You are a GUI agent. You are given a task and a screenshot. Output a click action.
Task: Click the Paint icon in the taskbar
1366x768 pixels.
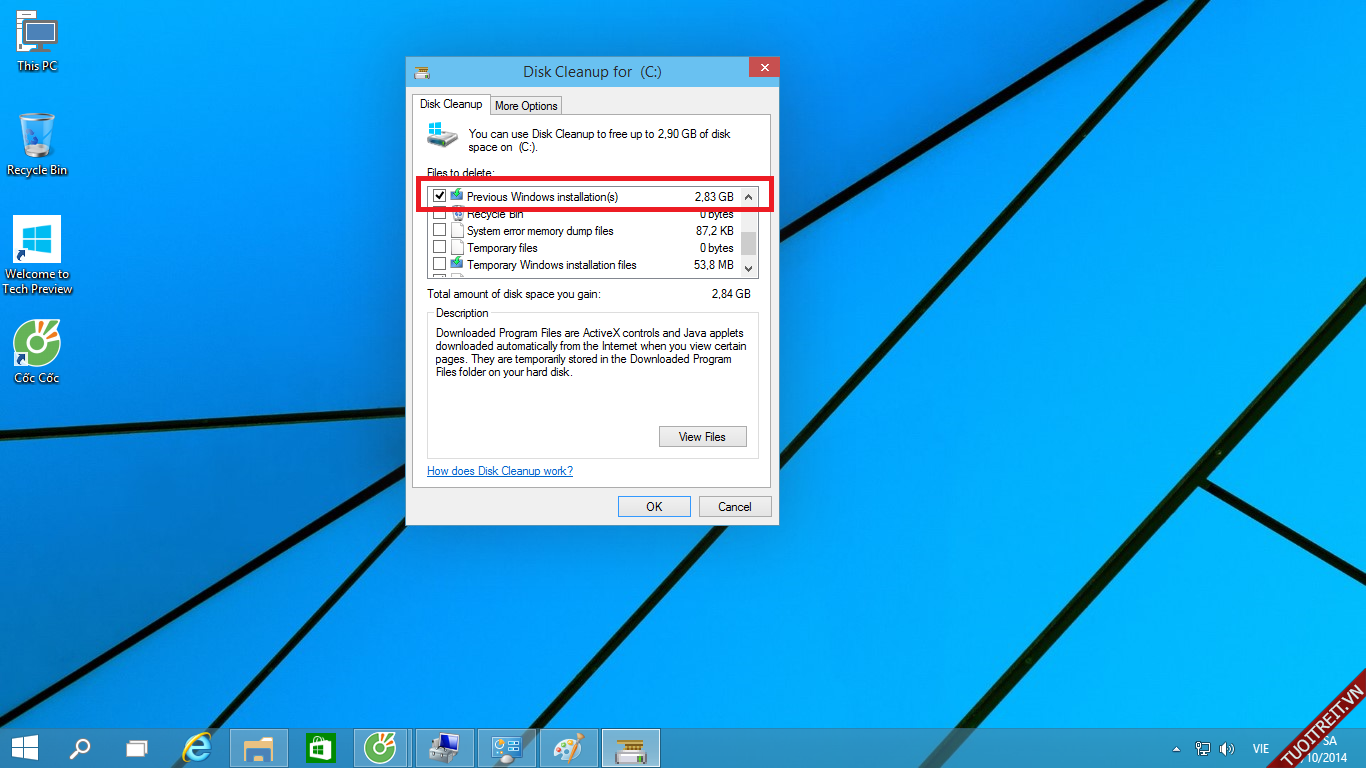click(568, 747)
